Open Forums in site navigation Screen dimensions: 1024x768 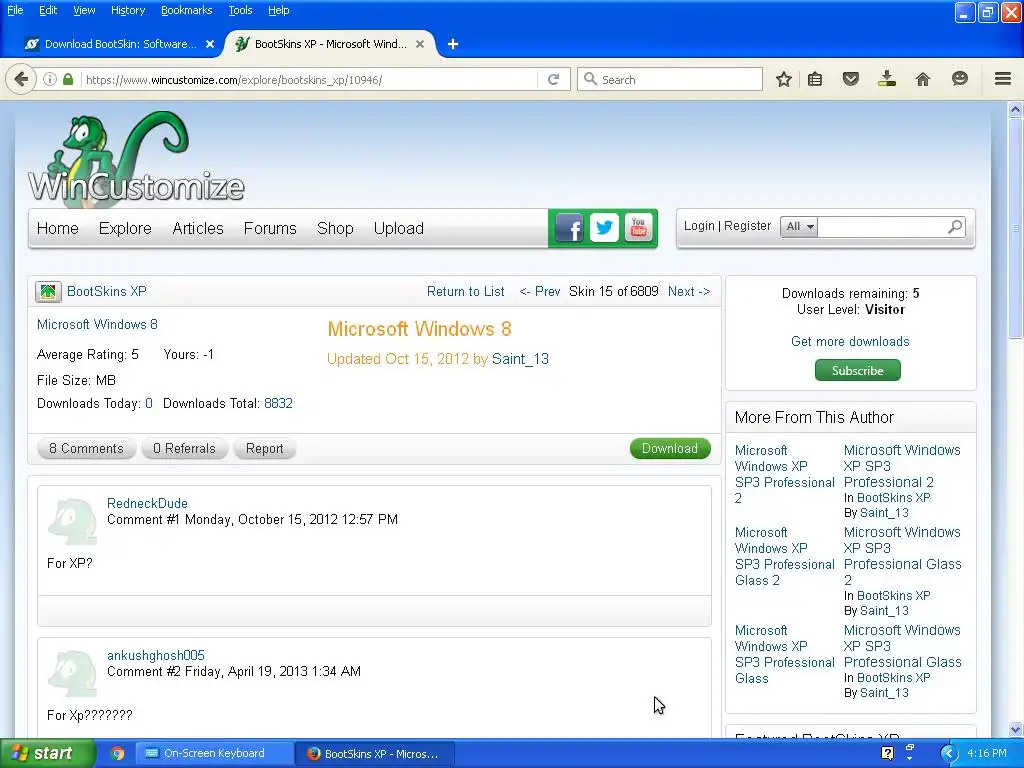pos(270,229)
